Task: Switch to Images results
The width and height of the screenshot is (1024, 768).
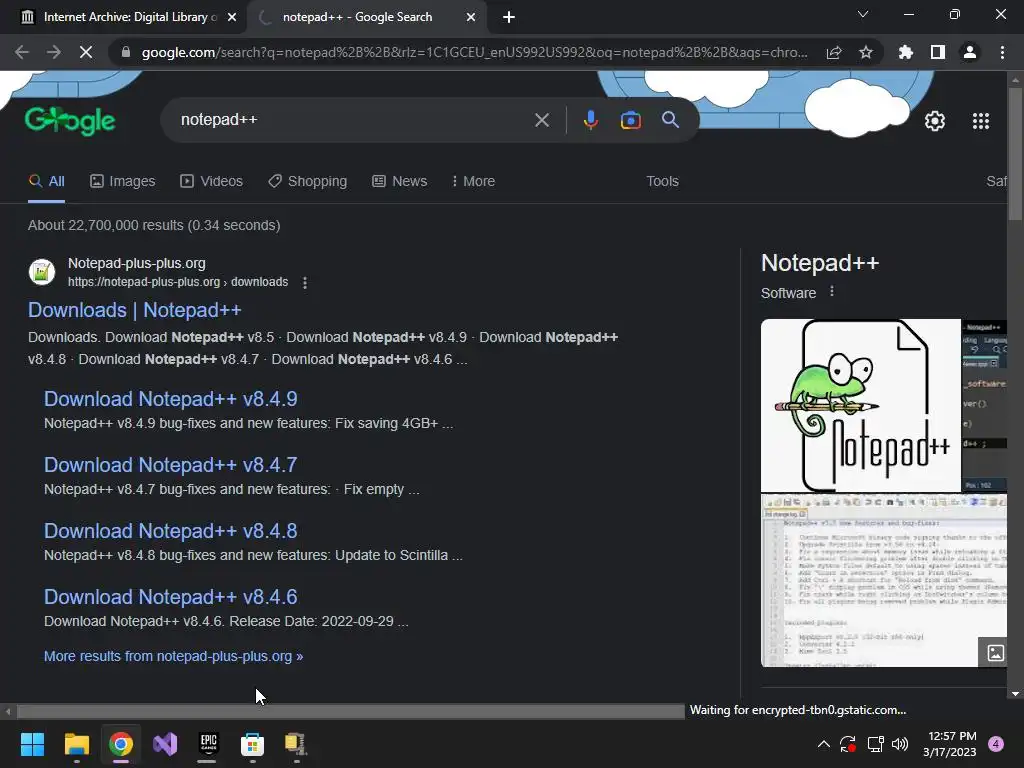Action: tap(123, 182)
